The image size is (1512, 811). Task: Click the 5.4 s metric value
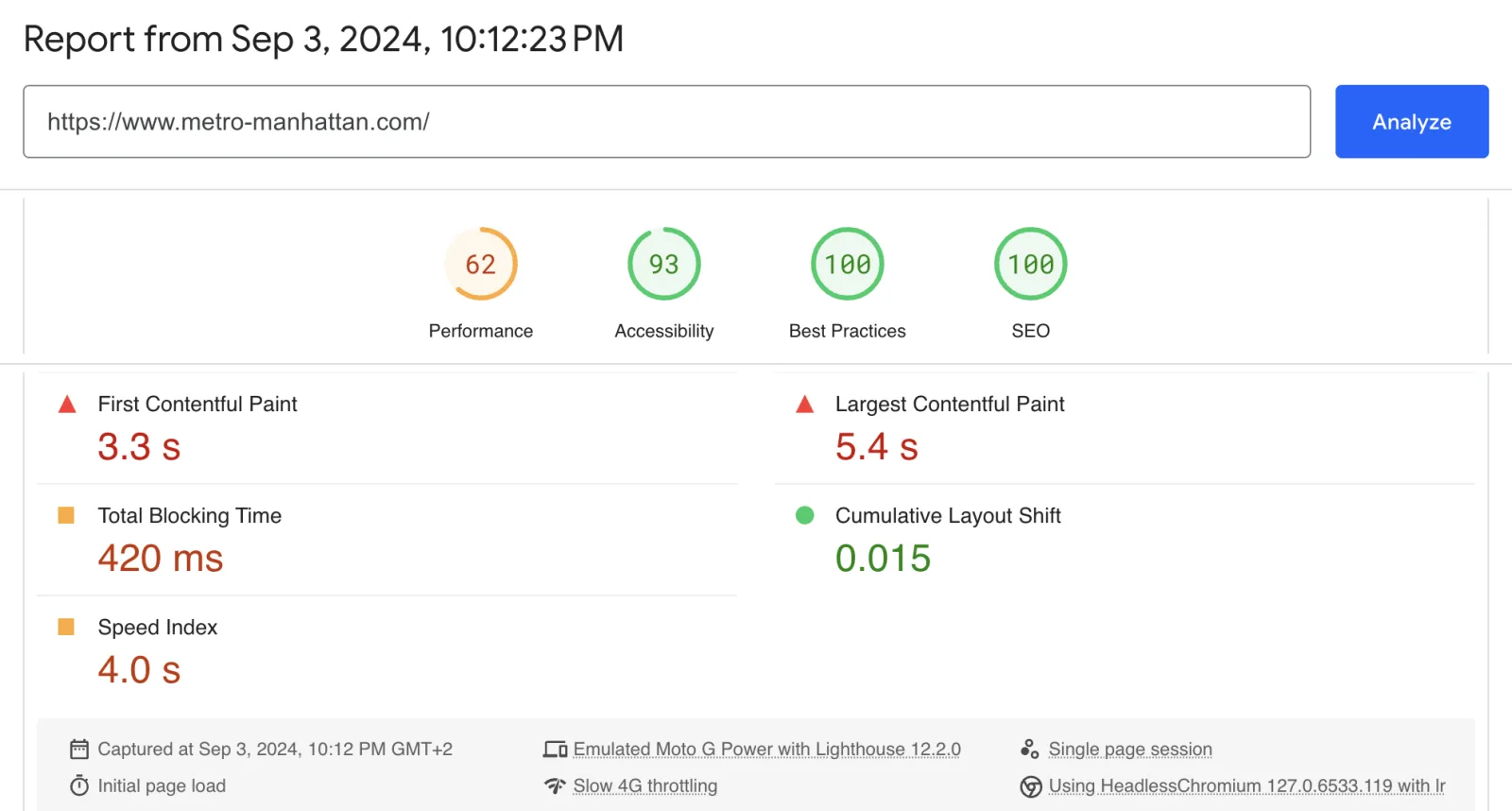click(x=877, y=446)
